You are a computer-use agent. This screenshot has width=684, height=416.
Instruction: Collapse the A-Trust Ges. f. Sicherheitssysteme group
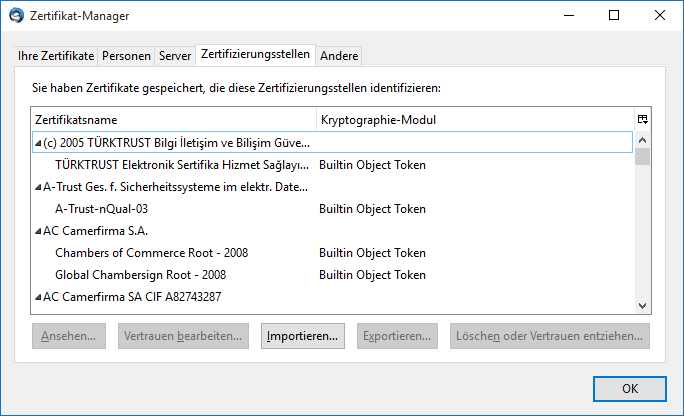coord(38,187)
